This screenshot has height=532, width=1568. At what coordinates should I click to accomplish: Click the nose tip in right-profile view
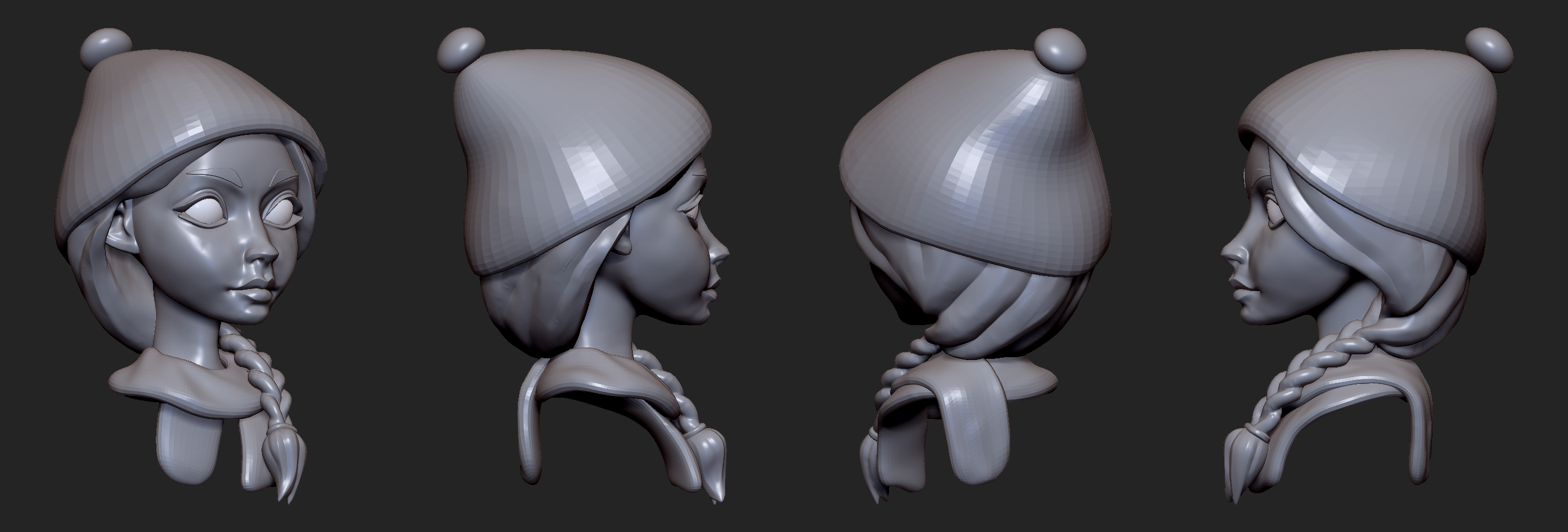tap(722, 251)
